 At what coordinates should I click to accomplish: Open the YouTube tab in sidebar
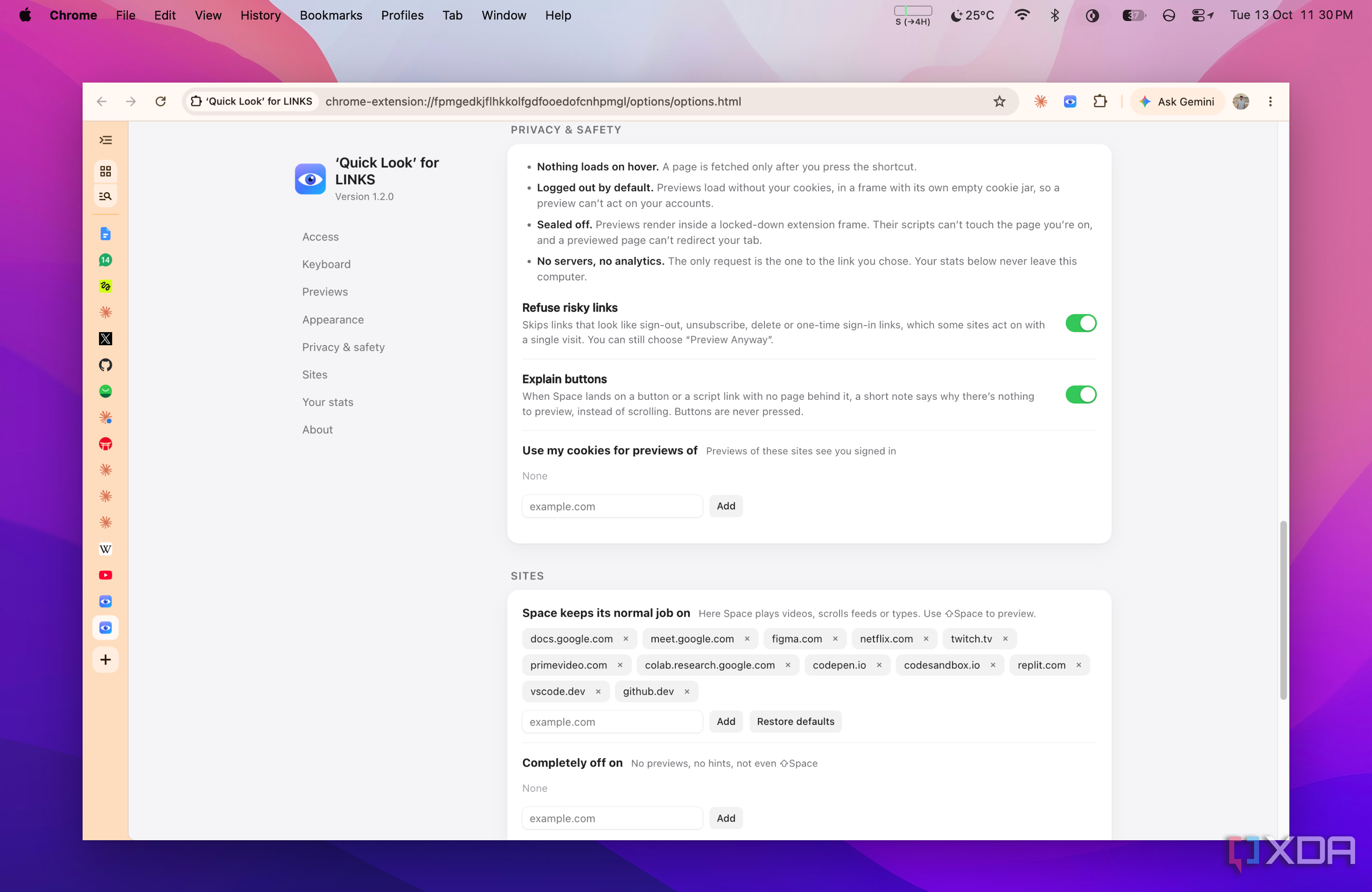[x=105, y=575]
